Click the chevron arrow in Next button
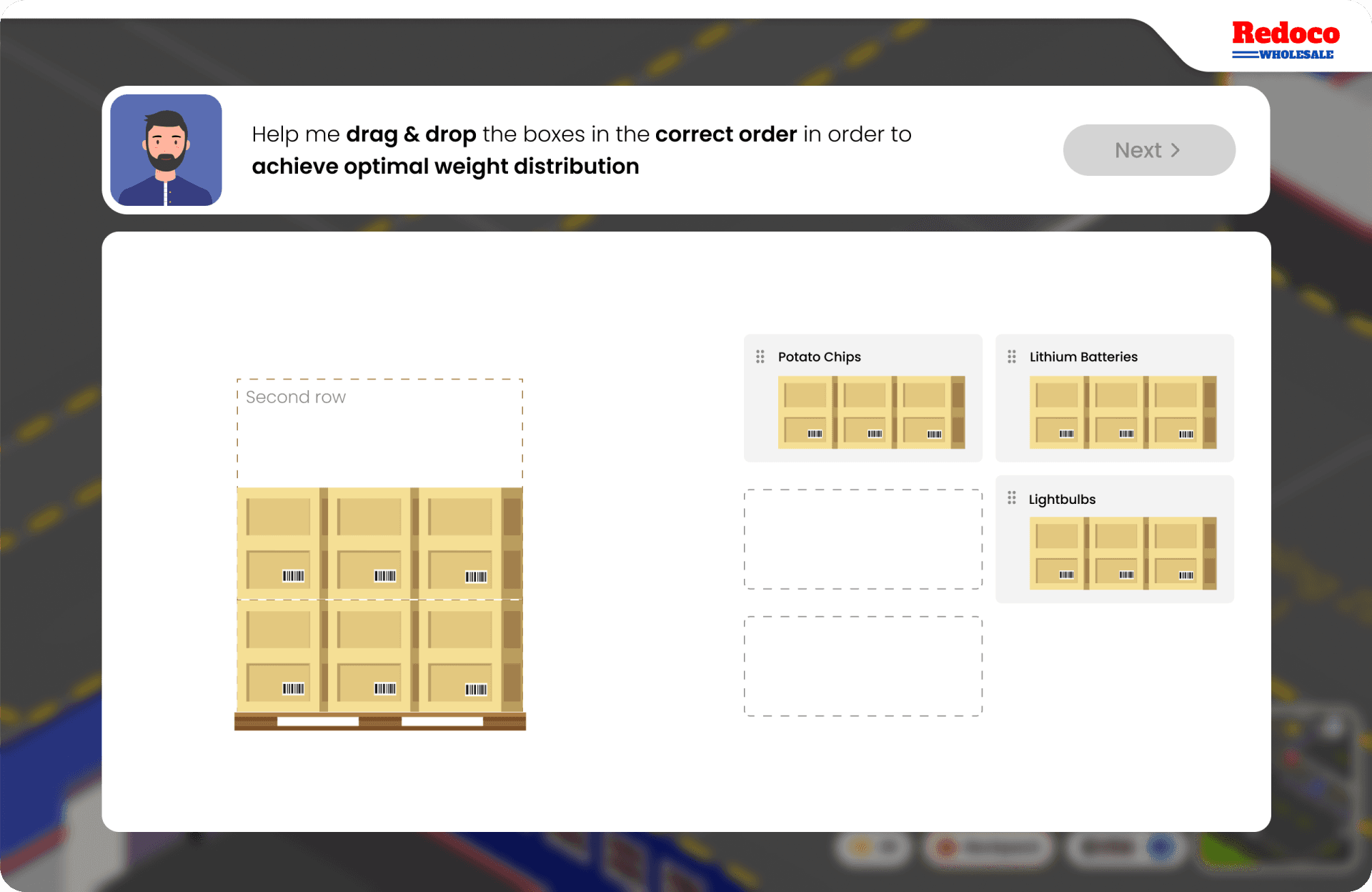This screenshot has height=892, width=1372. pos(1175,150)
